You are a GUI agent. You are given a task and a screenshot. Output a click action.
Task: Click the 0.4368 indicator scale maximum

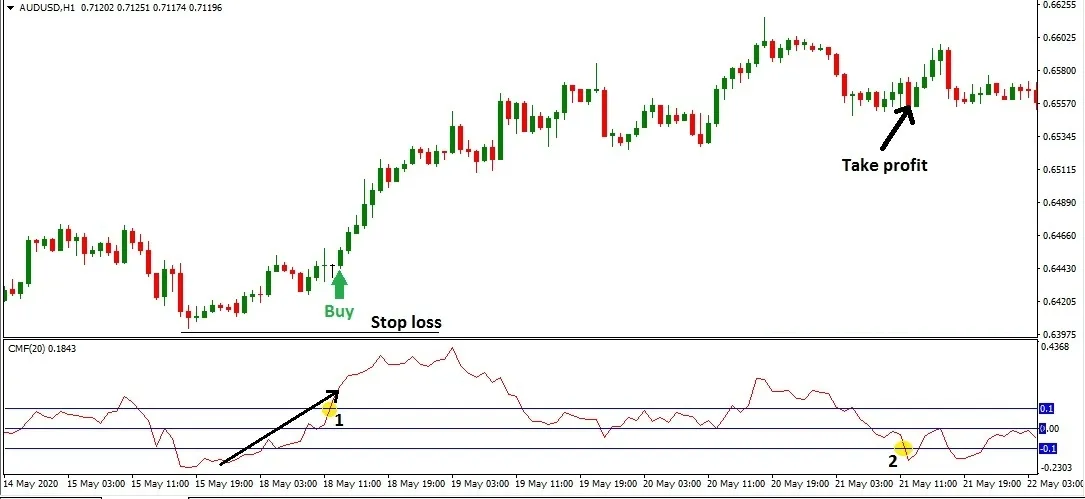pyautogui.click(x=1056, y=347)
